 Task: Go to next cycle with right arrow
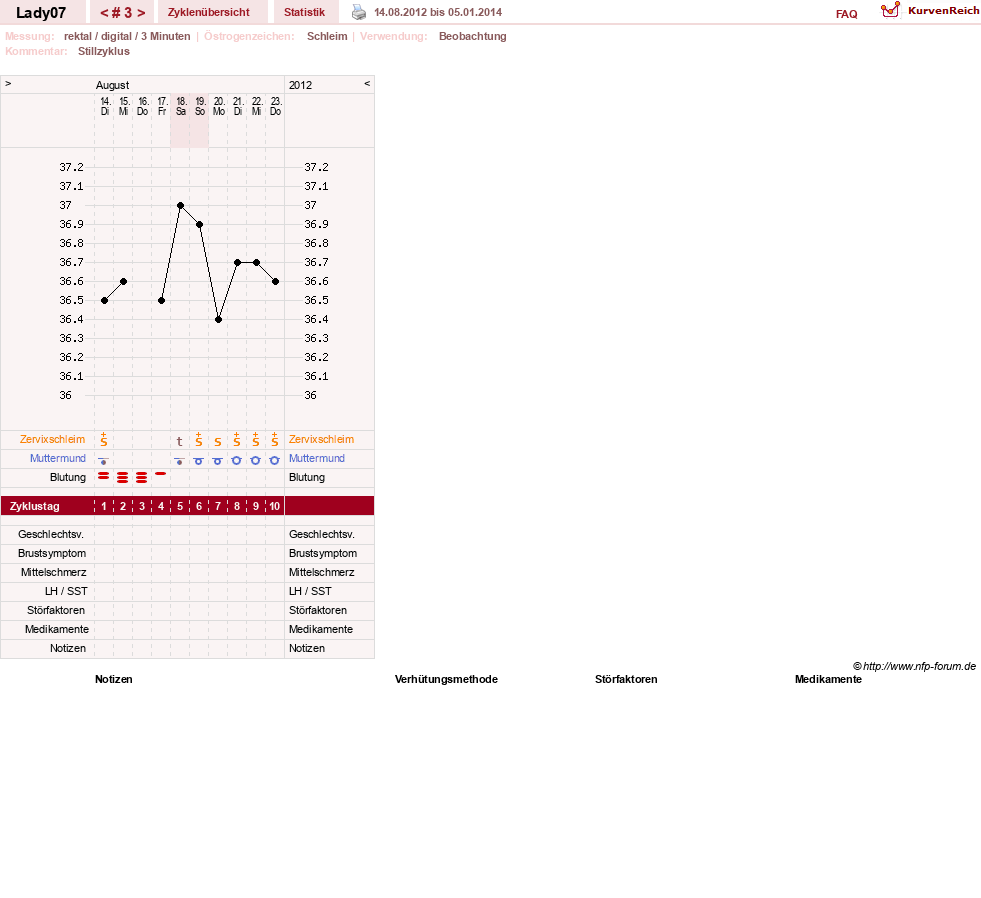(x=141, y=13)
